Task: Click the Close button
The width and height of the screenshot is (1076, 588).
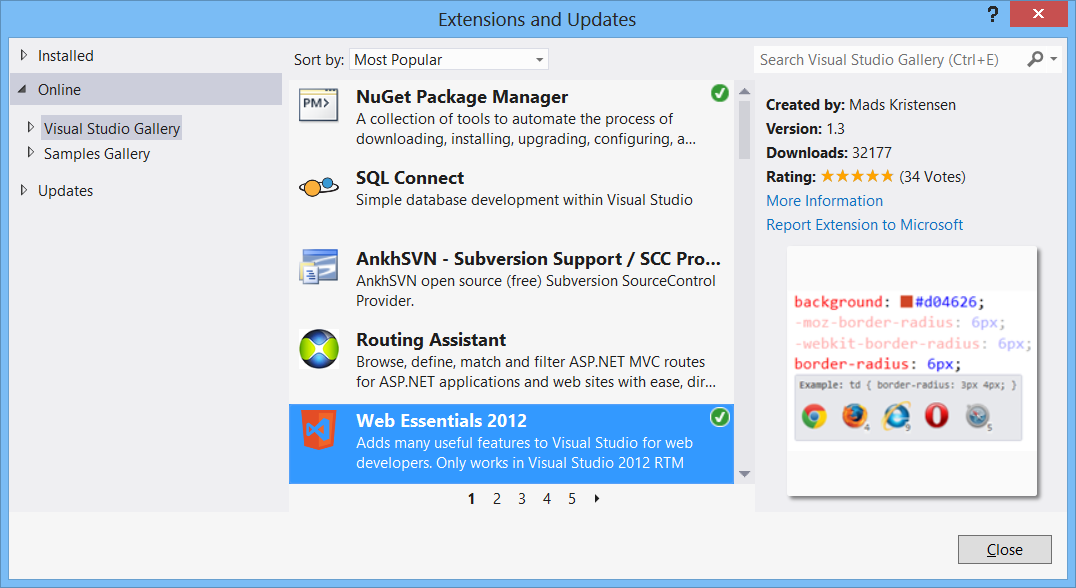Action: pos(1005,550)
